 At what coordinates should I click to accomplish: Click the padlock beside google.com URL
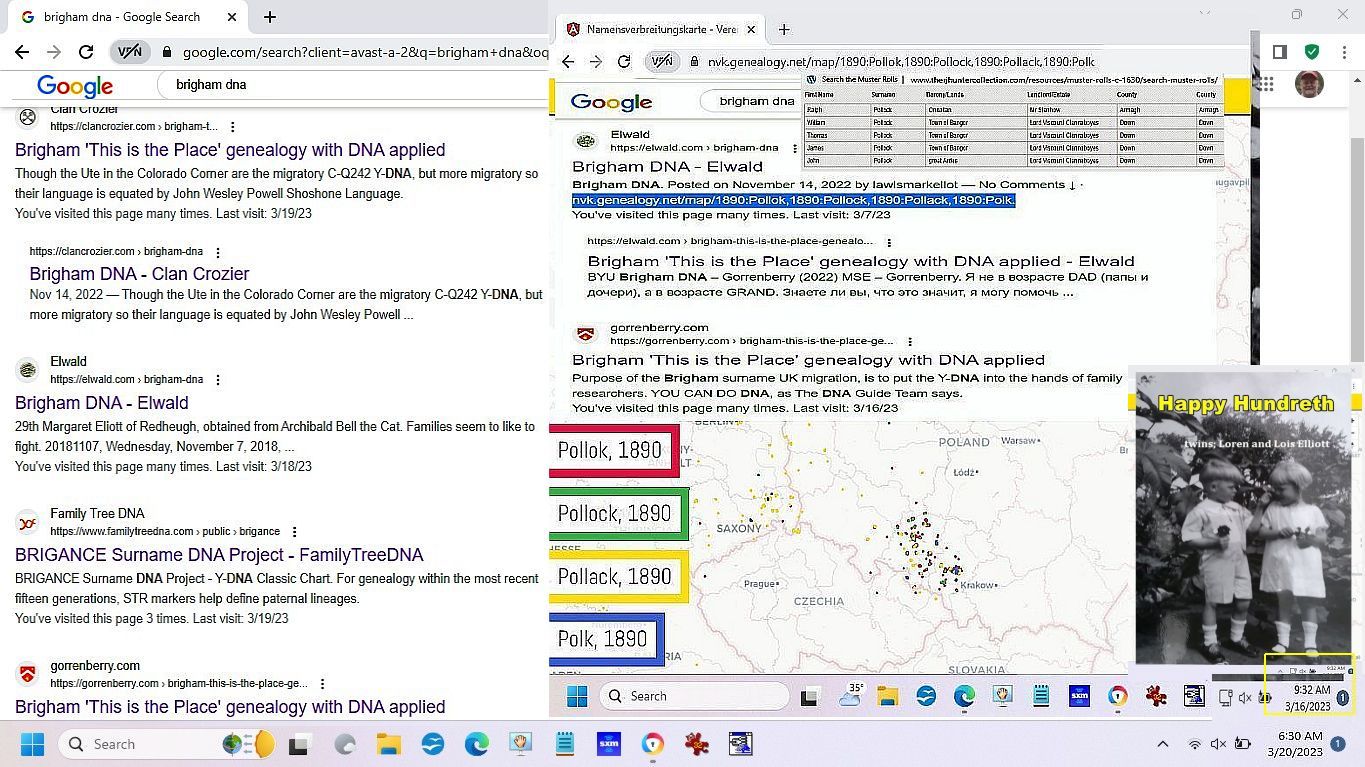[167, 52]
